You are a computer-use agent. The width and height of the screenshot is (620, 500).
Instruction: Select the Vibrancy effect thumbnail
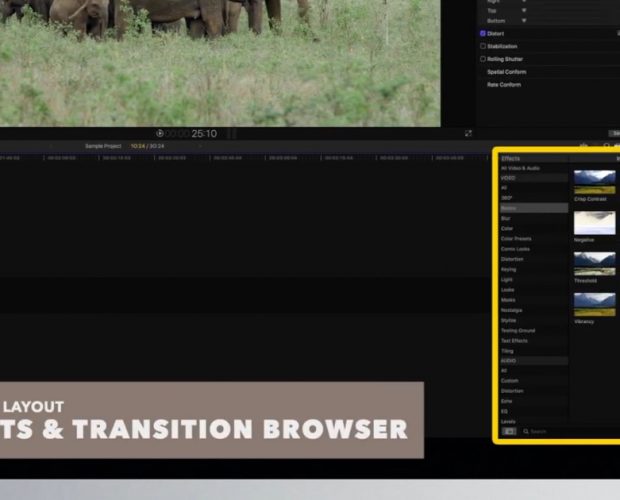[x=595, y=304]
